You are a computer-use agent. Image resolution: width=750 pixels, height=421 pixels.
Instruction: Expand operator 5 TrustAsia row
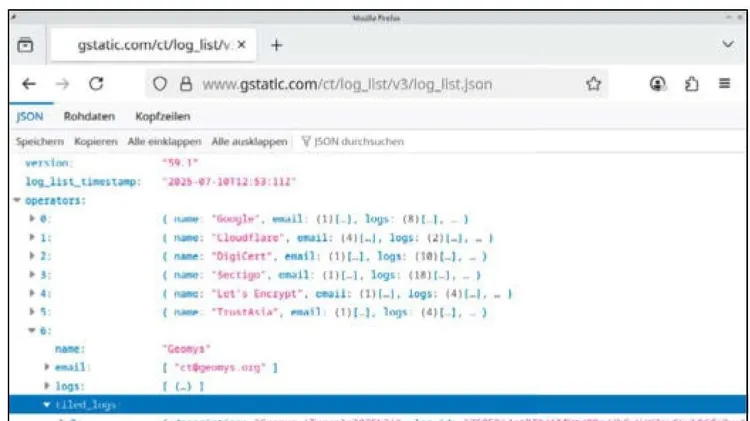32,312
